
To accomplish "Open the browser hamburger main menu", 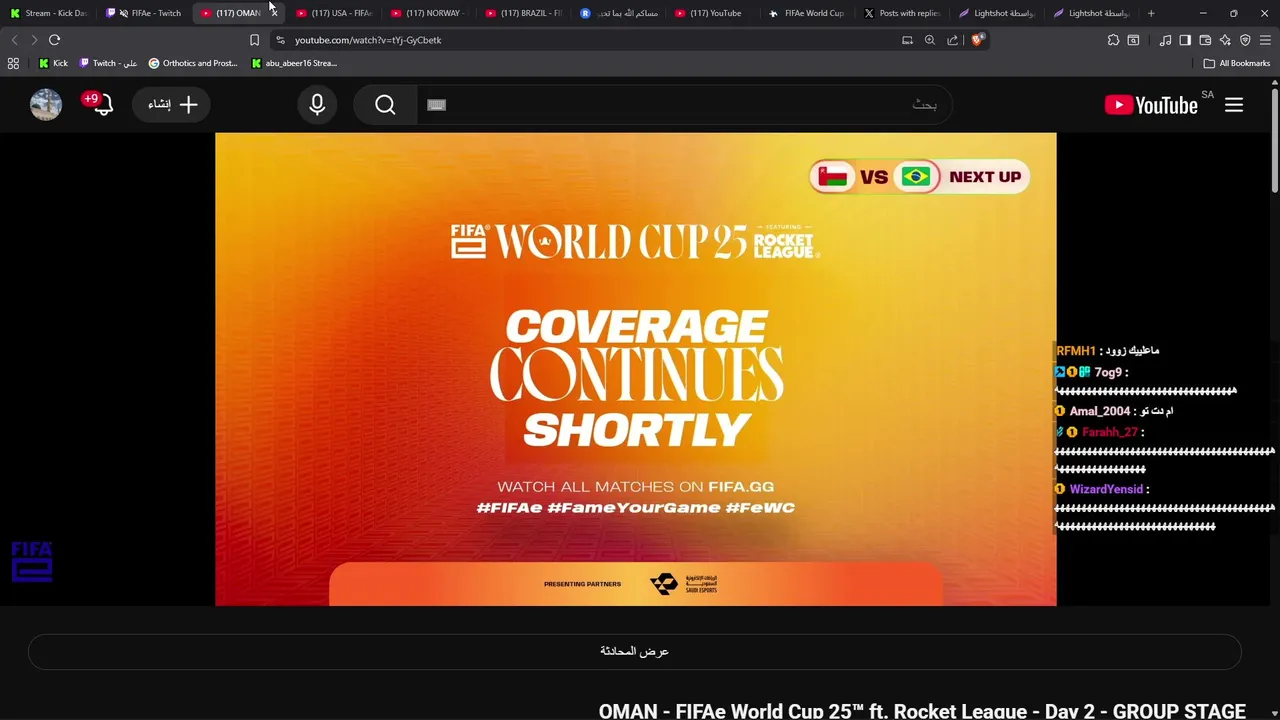I will [x=1265, y=40].
